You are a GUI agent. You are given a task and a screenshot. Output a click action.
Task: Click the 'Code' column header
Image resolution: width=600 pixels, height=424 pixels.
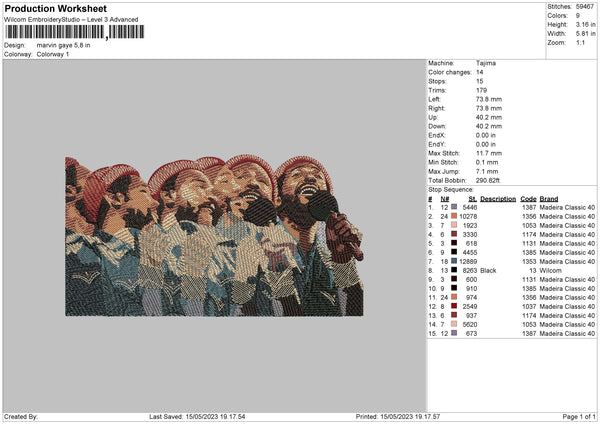(528, 199)
